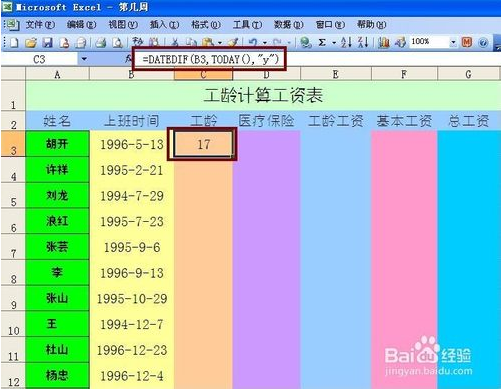The image size is (501, 389).
Task: Click the Excel workbook icon left of the File menu
Action: [x=12, y=25]
